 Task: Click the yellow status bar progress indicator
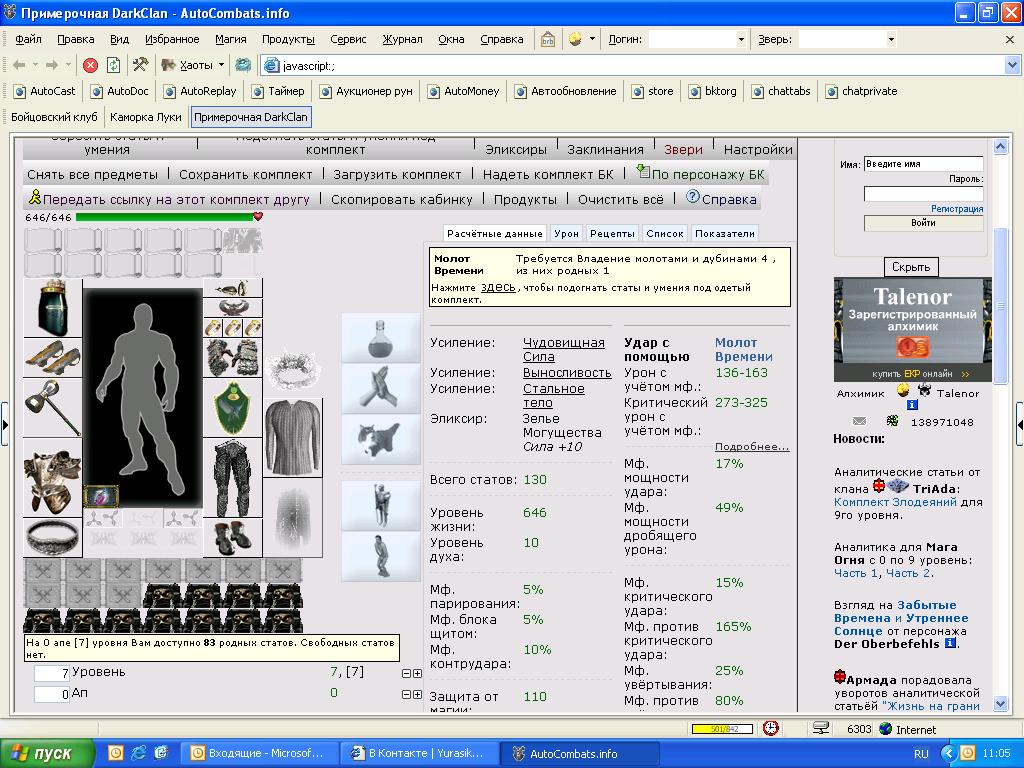(722, 729)
